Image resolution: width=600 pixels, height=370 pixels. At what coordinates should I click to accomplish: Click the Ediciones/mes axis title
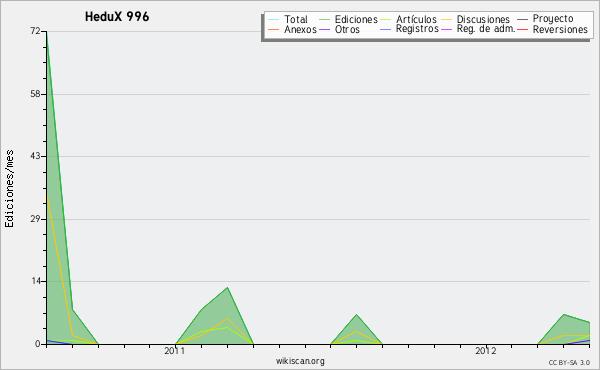(9, 189)
